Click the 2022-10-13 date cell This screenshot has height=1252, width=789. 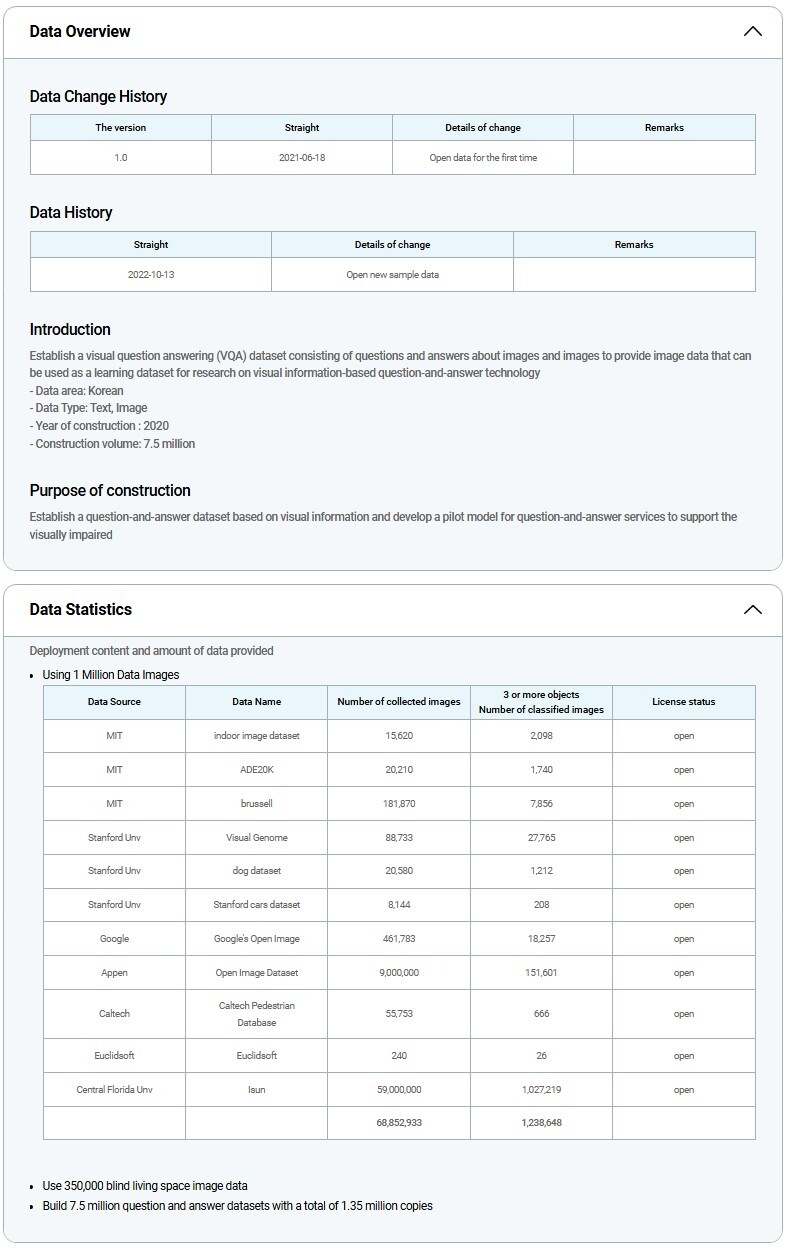[151, 275]
